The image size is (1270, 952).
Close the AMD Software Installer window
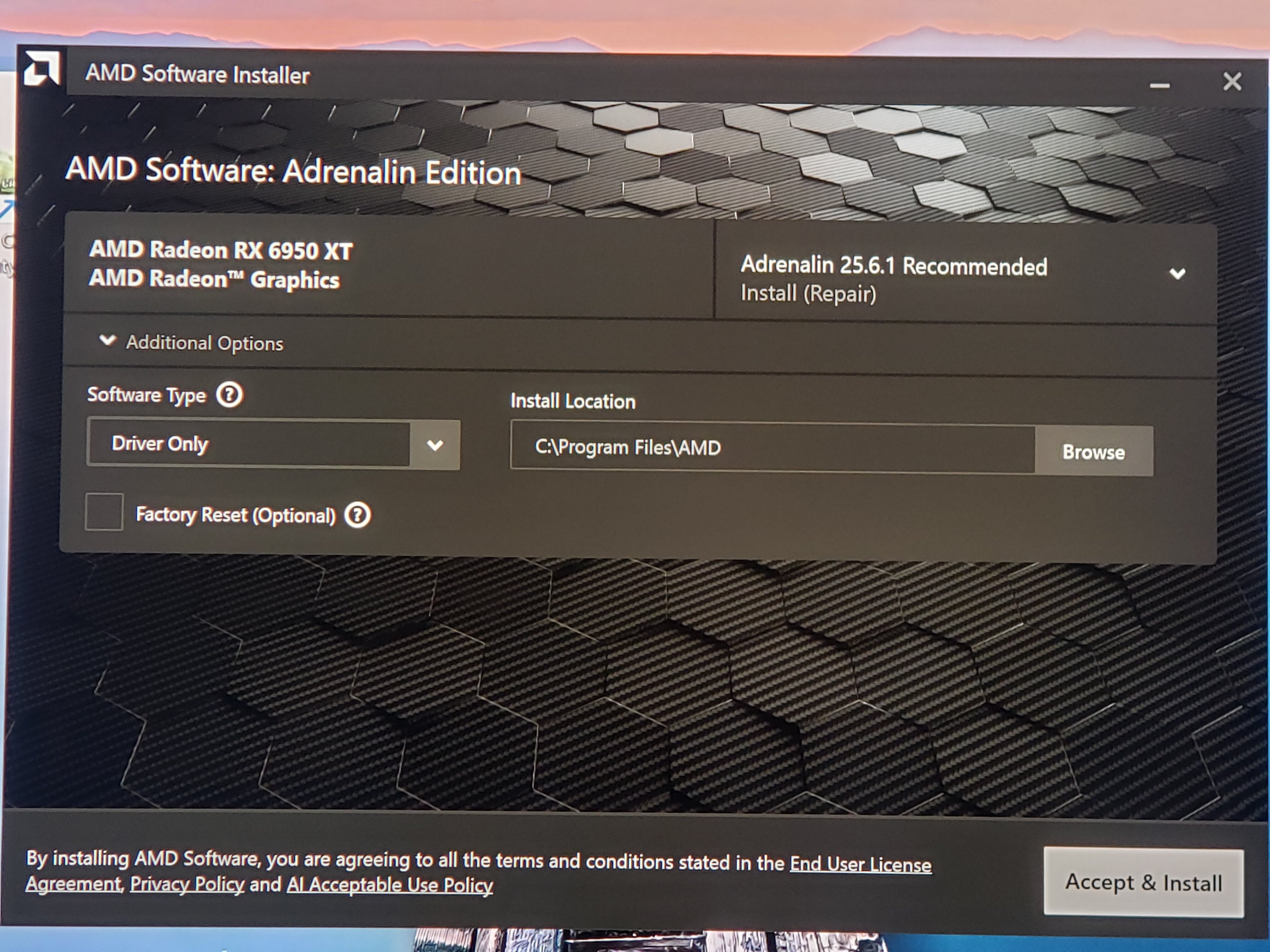(x=1232, y=82)
